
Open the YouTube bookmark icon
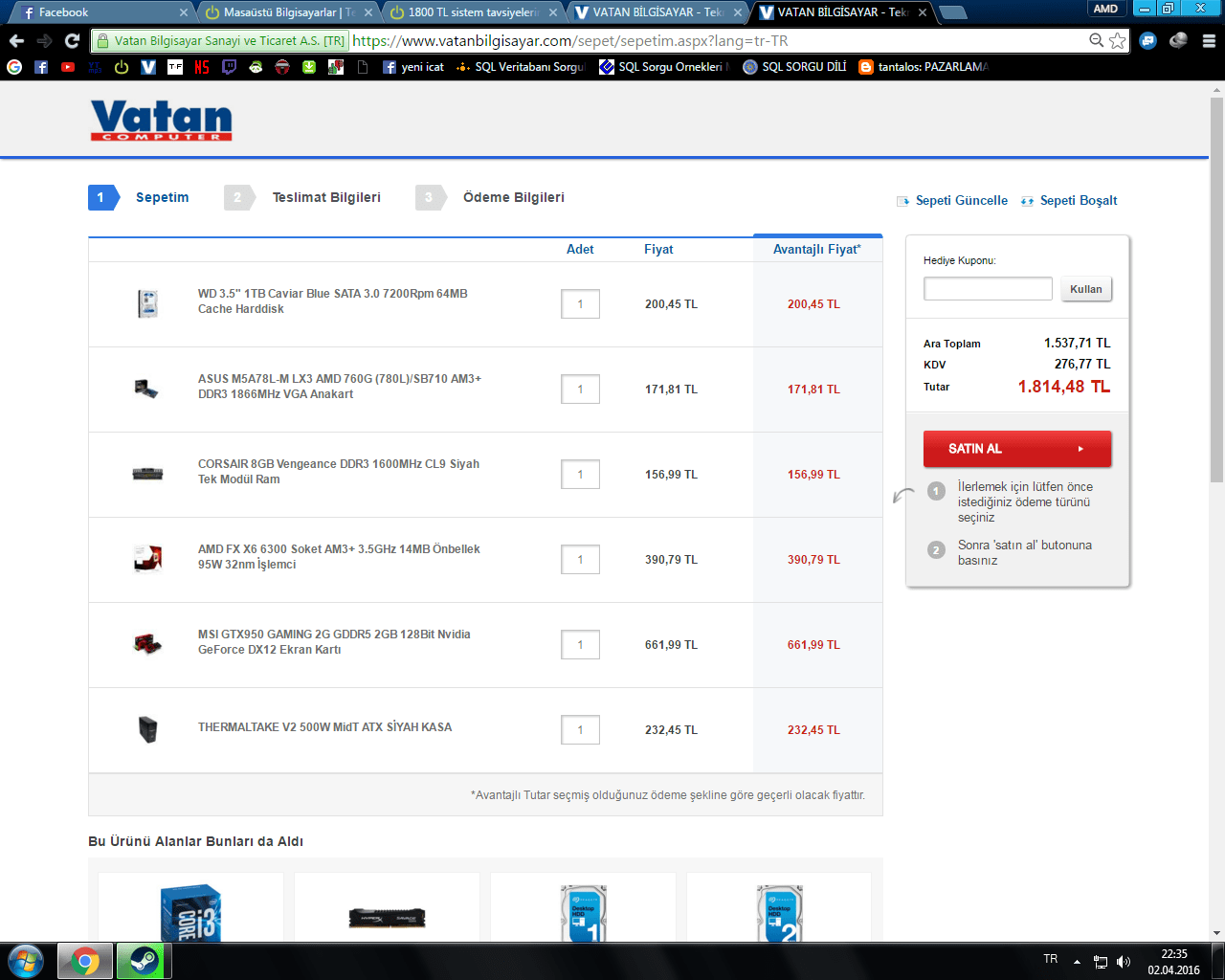tap(68, 67)
